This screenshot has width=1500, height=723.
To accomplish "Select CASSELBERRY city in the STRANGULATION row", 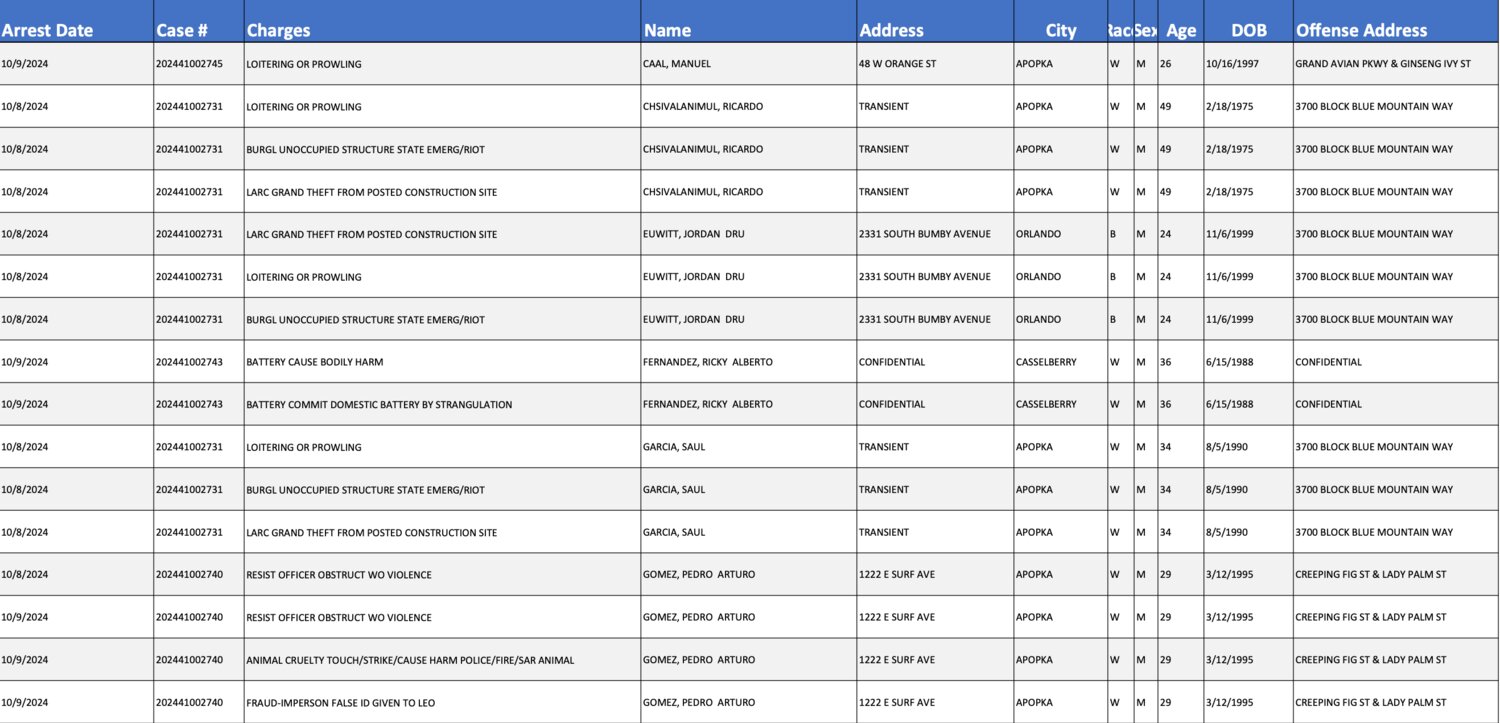I will 1046,405.
